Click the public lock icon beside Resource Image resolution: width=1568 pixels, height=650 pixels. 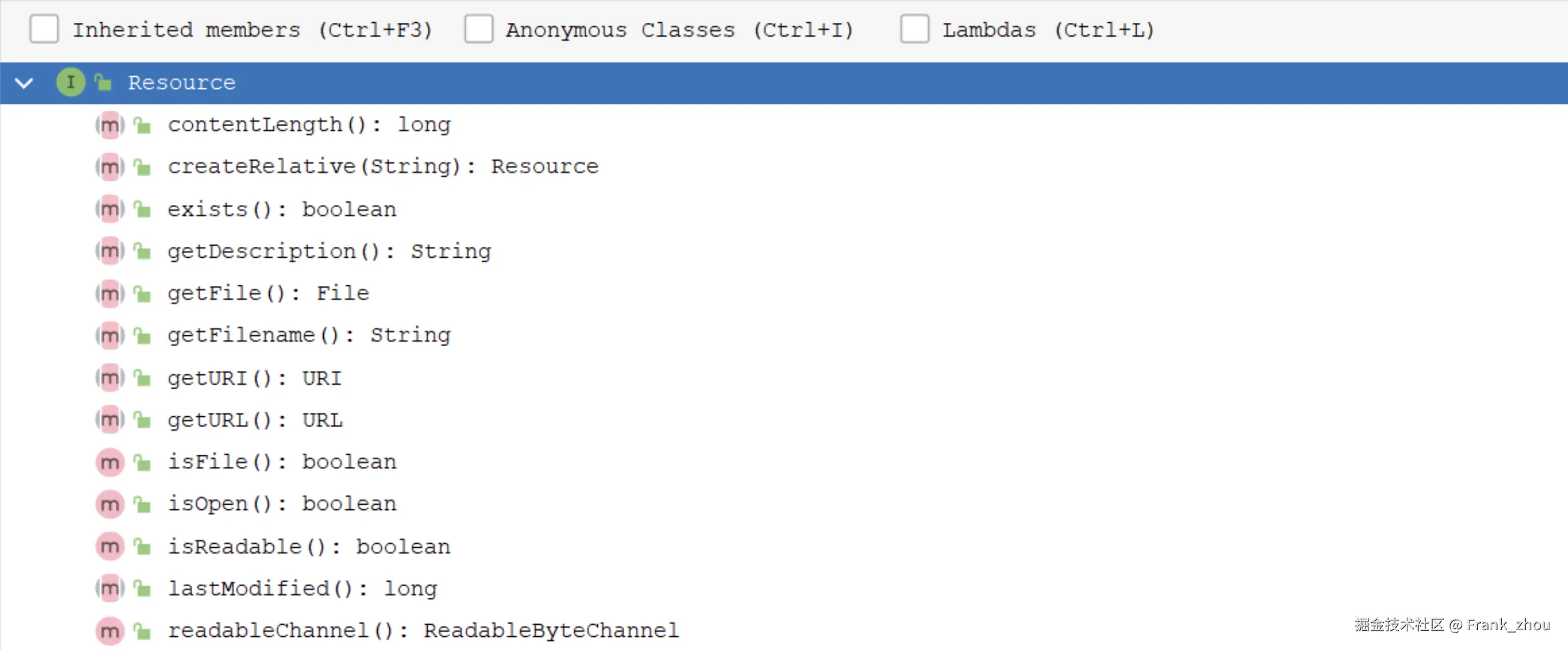[103, 82]
